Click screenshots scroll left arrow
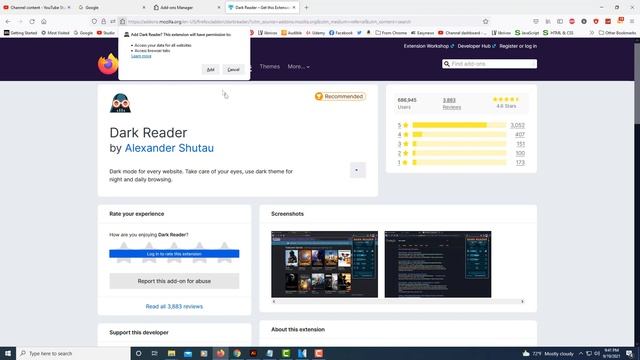Screen dimensions: 640x360 [274, 302]
